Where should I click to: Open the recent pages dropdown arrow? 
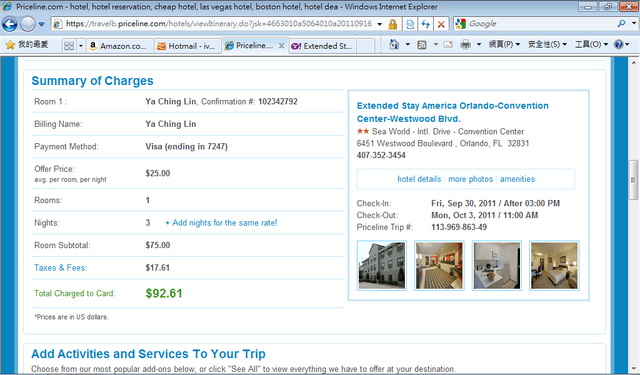(x=41, y=24)
